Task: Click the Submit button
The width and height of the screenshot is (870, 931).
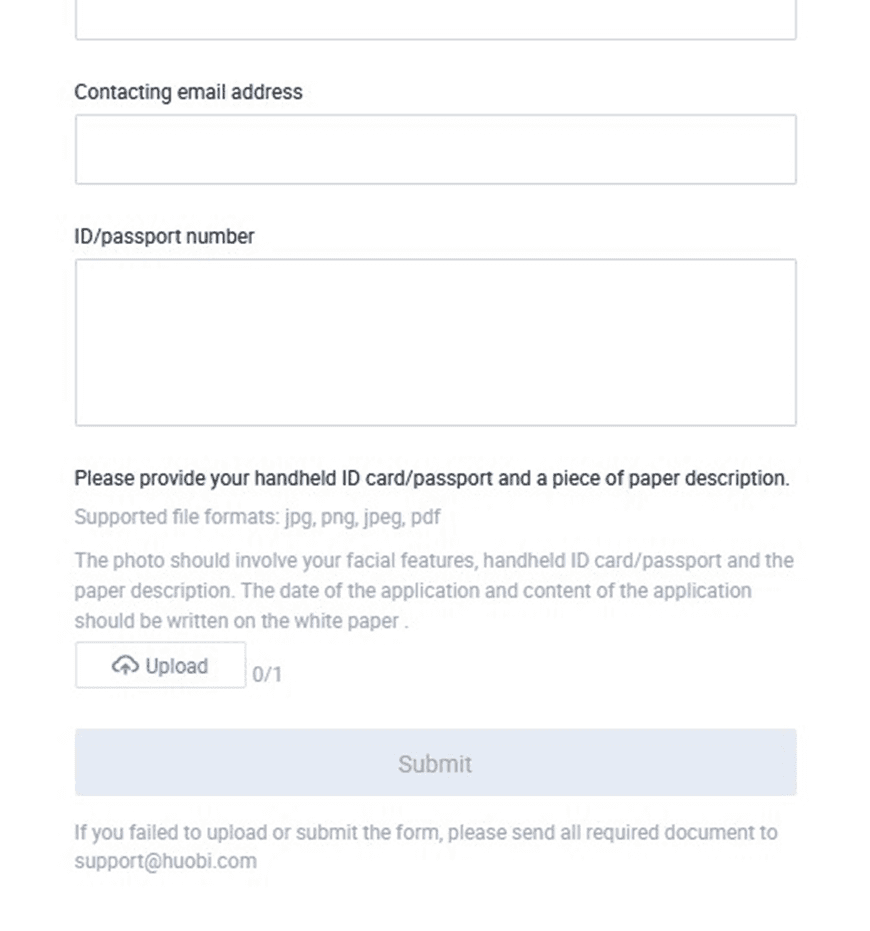Action: [x=435, y=762]
